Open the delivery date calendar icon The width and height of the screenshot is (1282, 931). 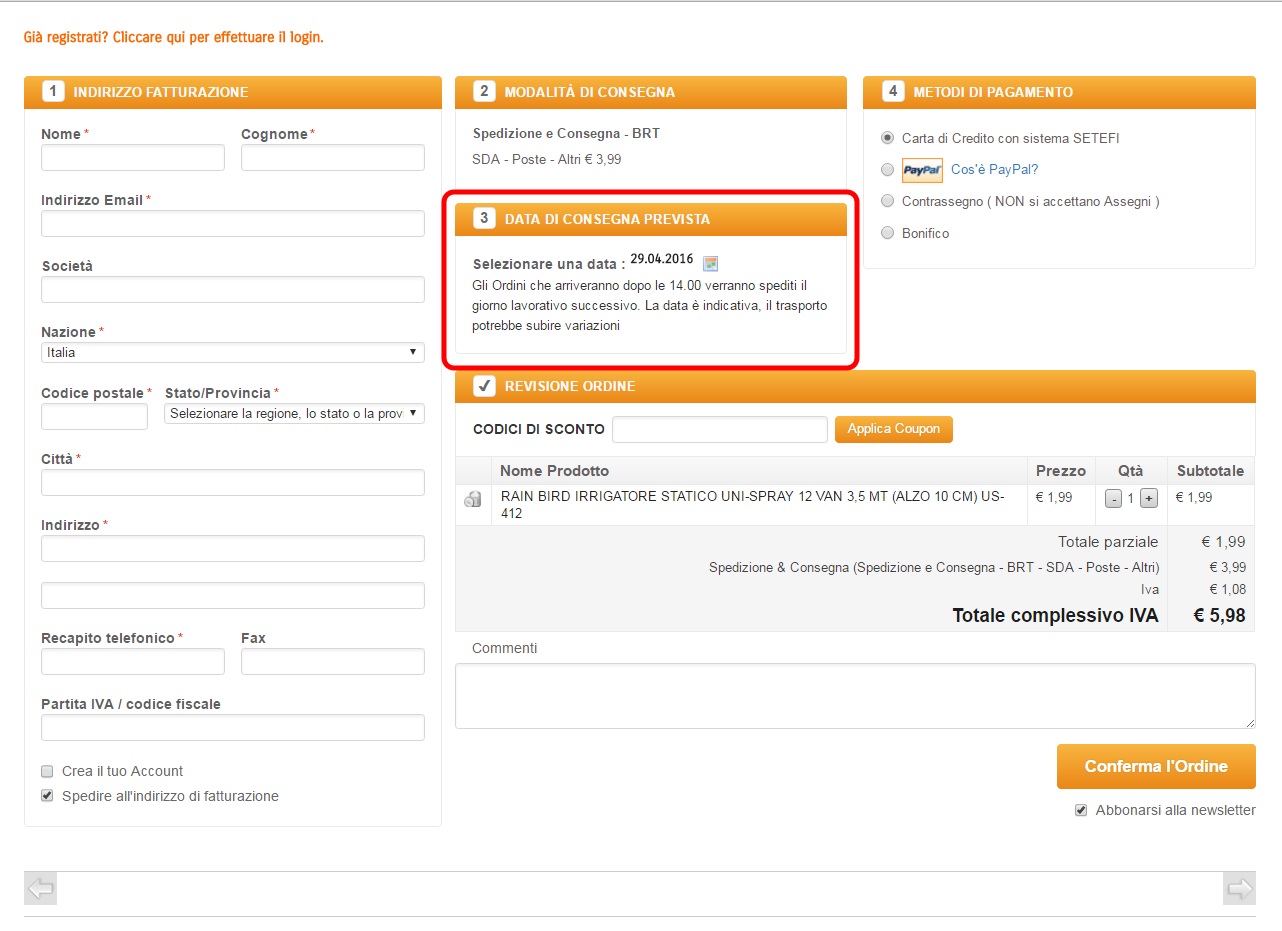pos(710,263)
